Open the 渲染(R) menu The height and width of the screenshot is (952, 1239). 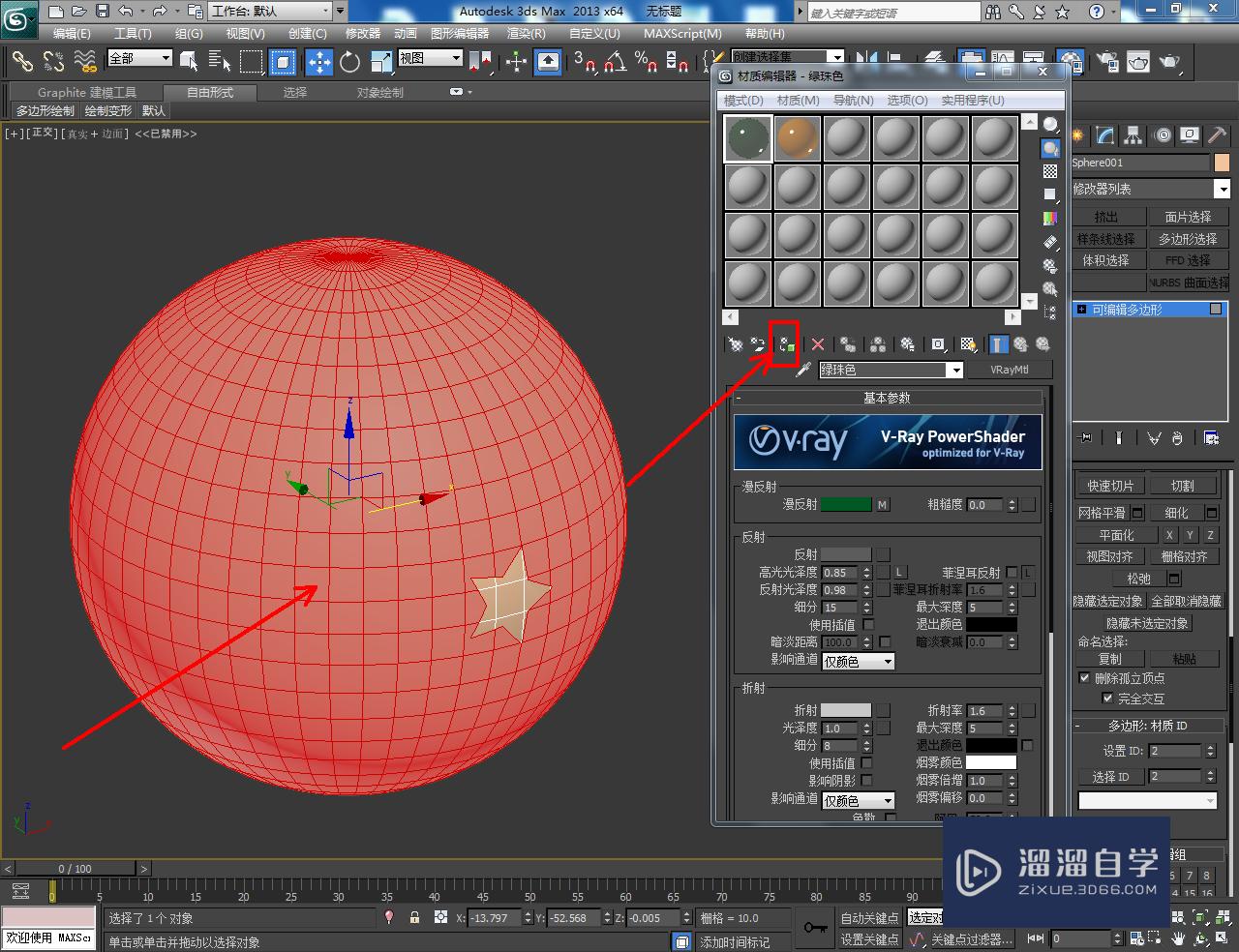[x=527, y=33]
